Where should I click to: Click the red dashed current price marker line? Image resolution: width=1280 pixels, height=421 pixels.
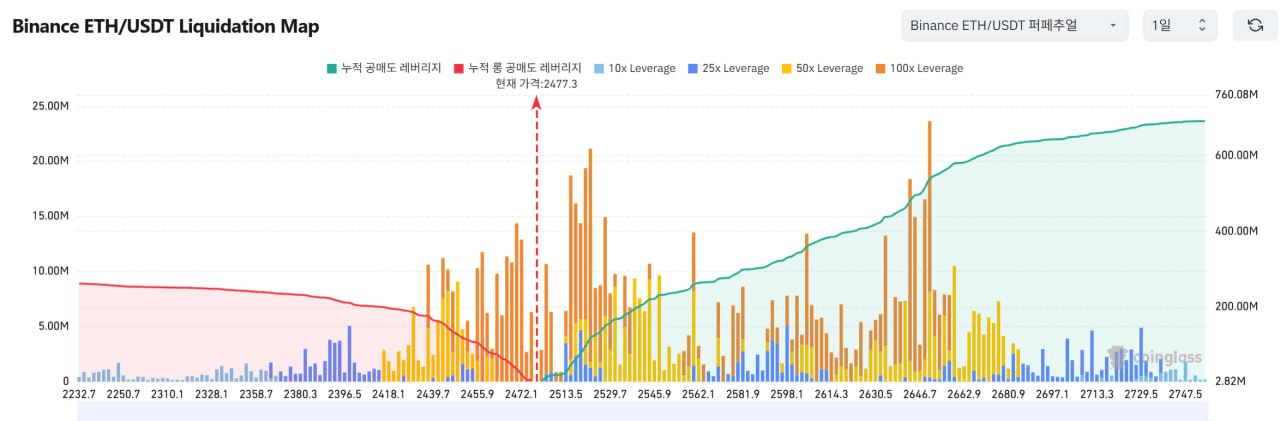537,240
